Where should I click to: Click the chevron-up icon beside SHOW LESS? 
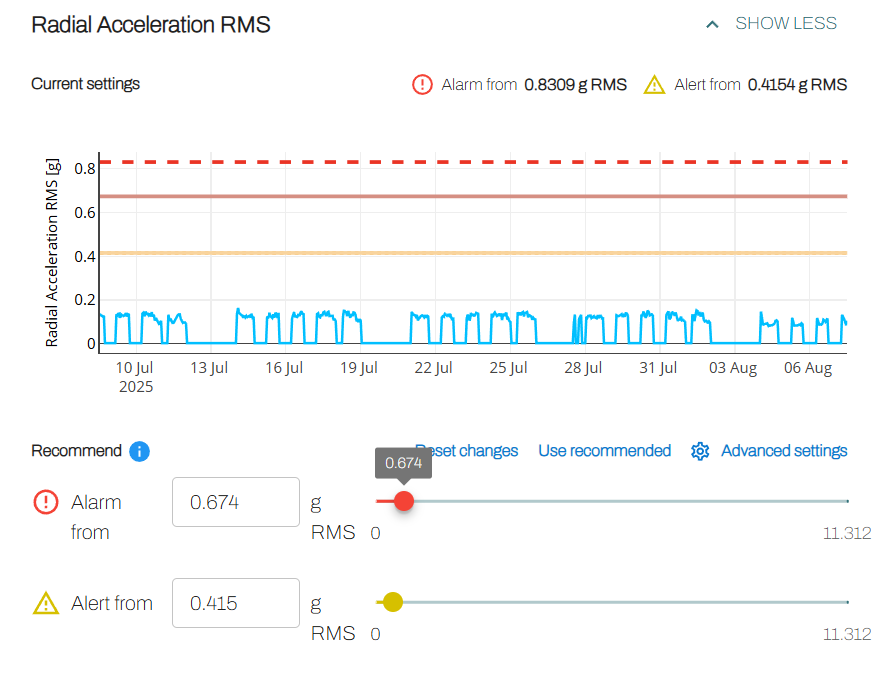[x=712, y=24]
